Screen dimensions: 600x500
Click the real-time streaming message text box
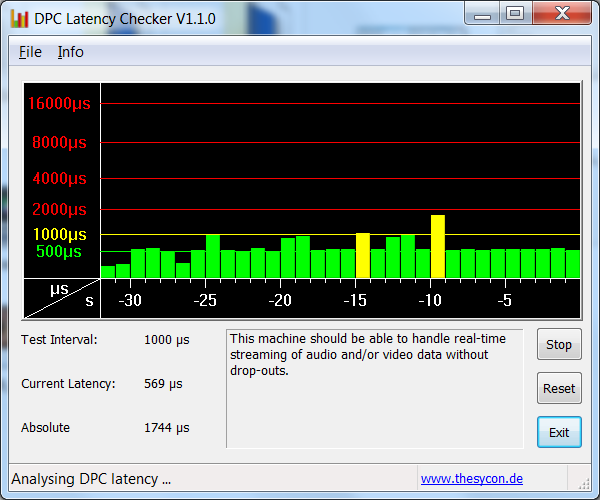pos(375,388)
